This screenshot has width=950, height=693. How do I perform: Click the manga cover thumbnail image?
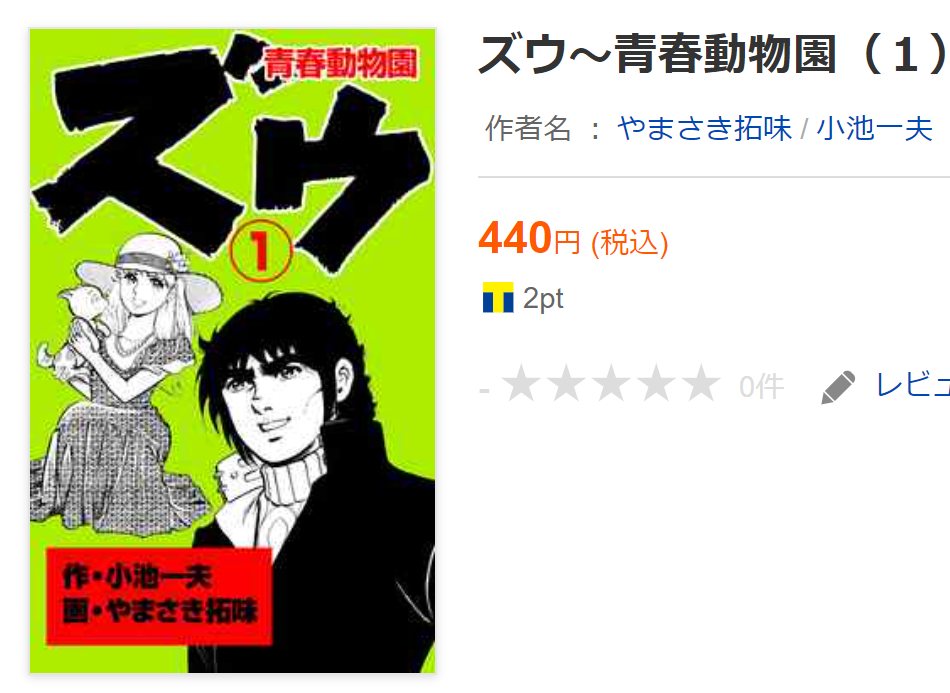[x=233, y=351]
